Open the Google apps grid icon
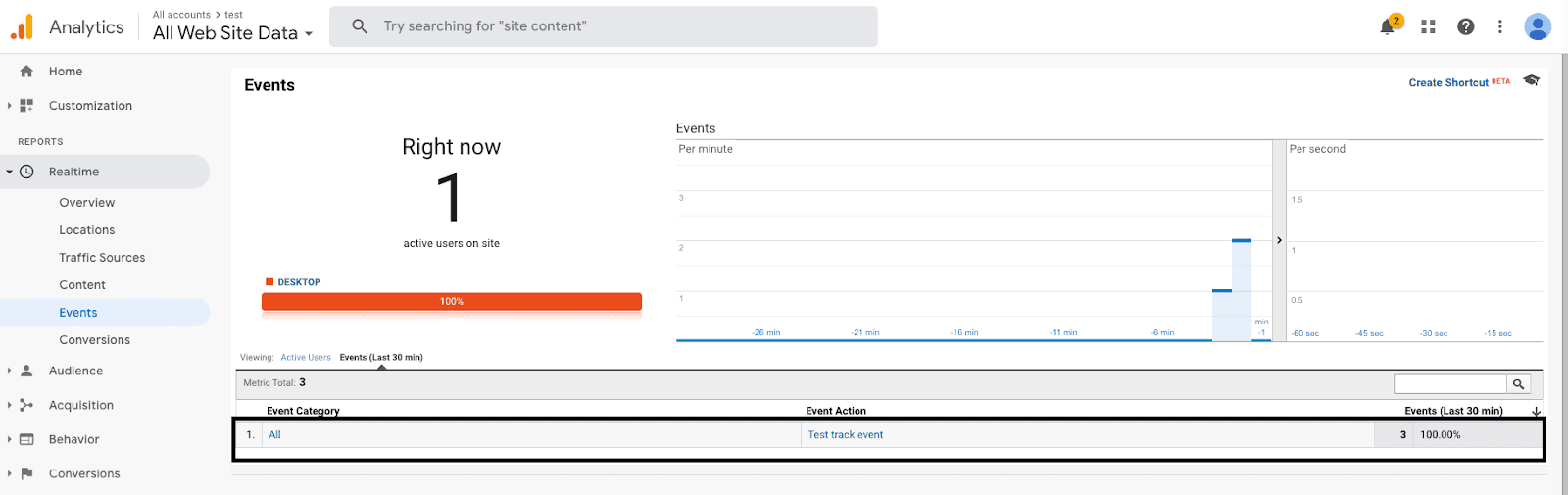Viewport: 1568px width, 495px height. pos(1428,27)
